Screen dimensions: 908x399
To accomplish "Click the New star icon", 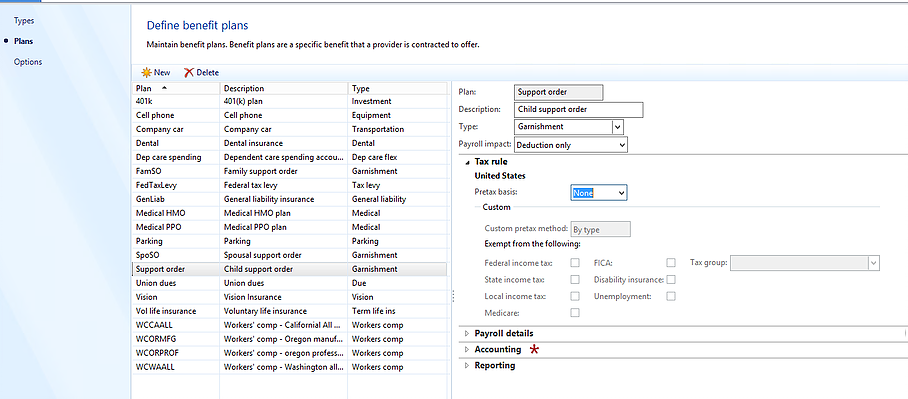I will click(x=147, y=72).
